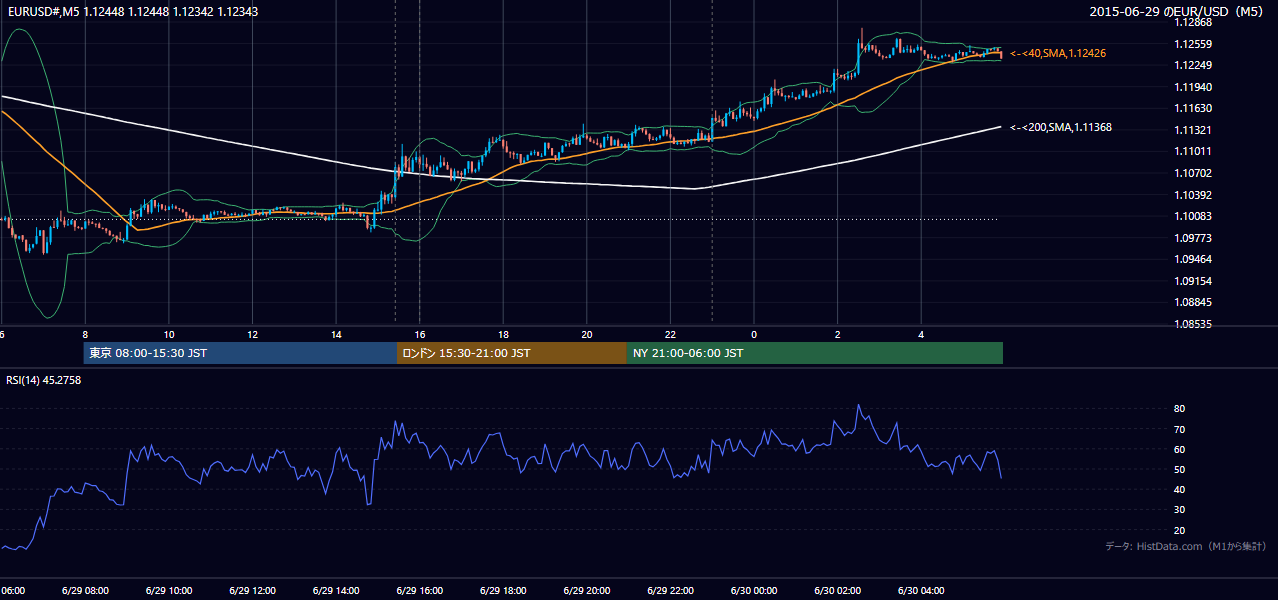
Task: Click price axis value 1.09154
Action: click(1193, 281)
